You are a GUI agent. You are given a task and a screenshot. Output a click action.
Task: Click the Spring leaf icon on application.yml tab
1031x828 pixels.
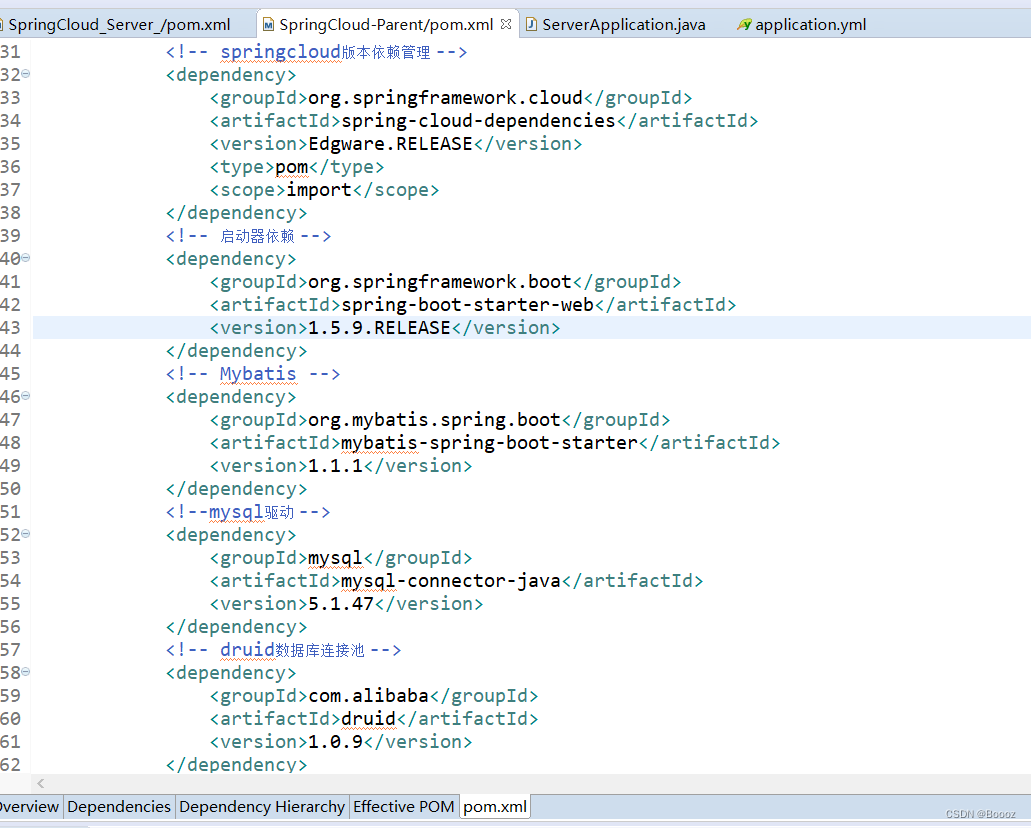(x=744, y=25)
